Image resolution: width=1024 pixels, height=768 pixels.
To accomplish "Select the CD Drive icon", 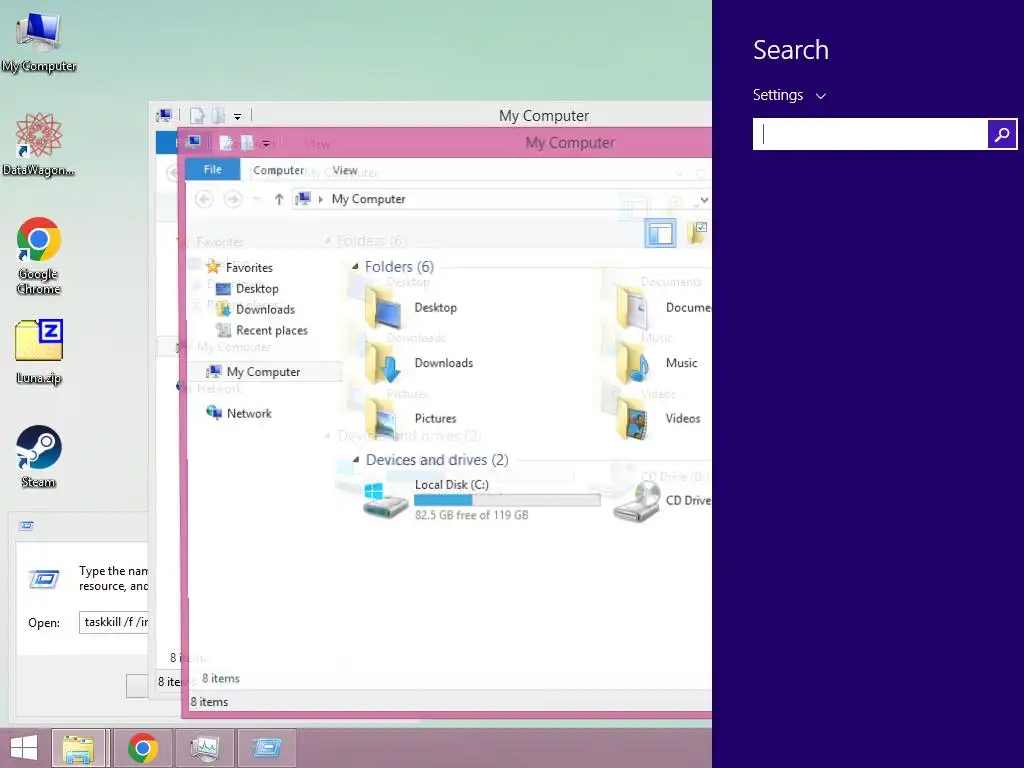I will [636, 501].
